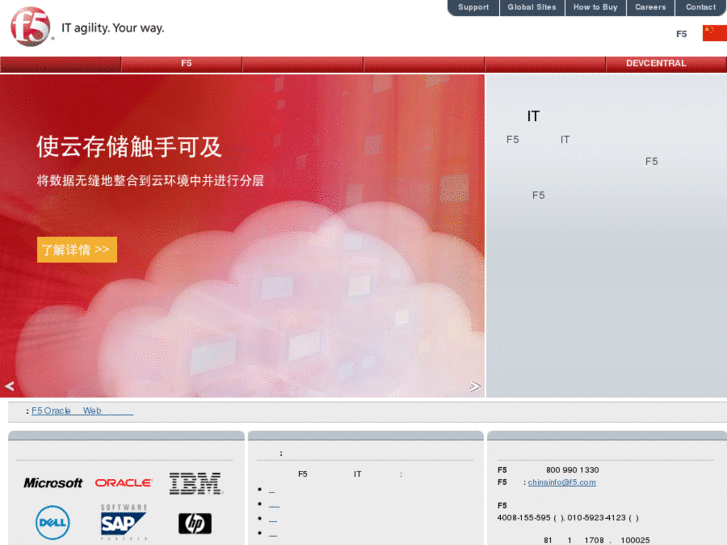This screenshot has width=727, height=545.
Task: Open the F5 tab in red navigation bar
Action: point(181,64)
